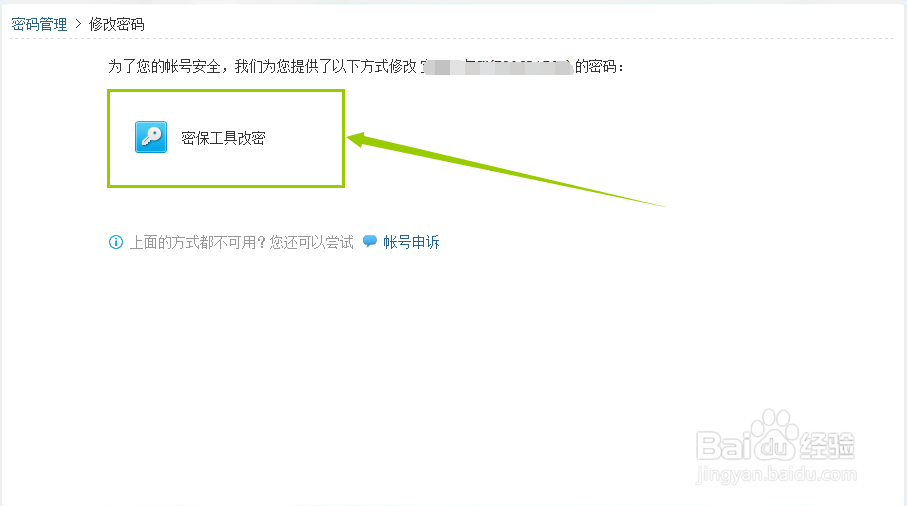Click the 的密码 text after the blurred name
Image resolution: width=907 pixels, height=506 pixels.
coord(596,67)
